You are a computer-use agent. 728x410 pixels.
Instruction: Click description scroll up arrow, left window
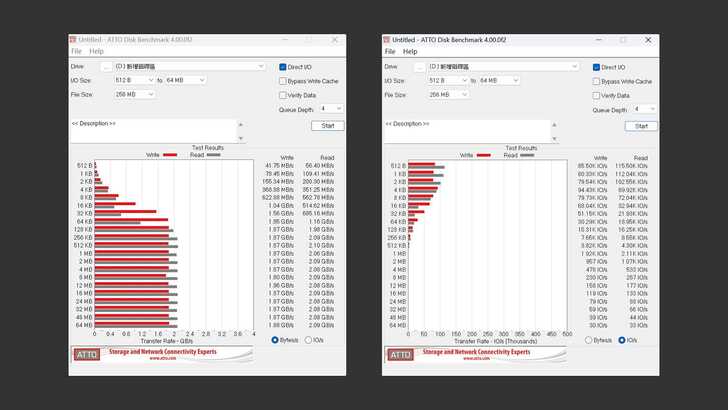pos(240,124)
